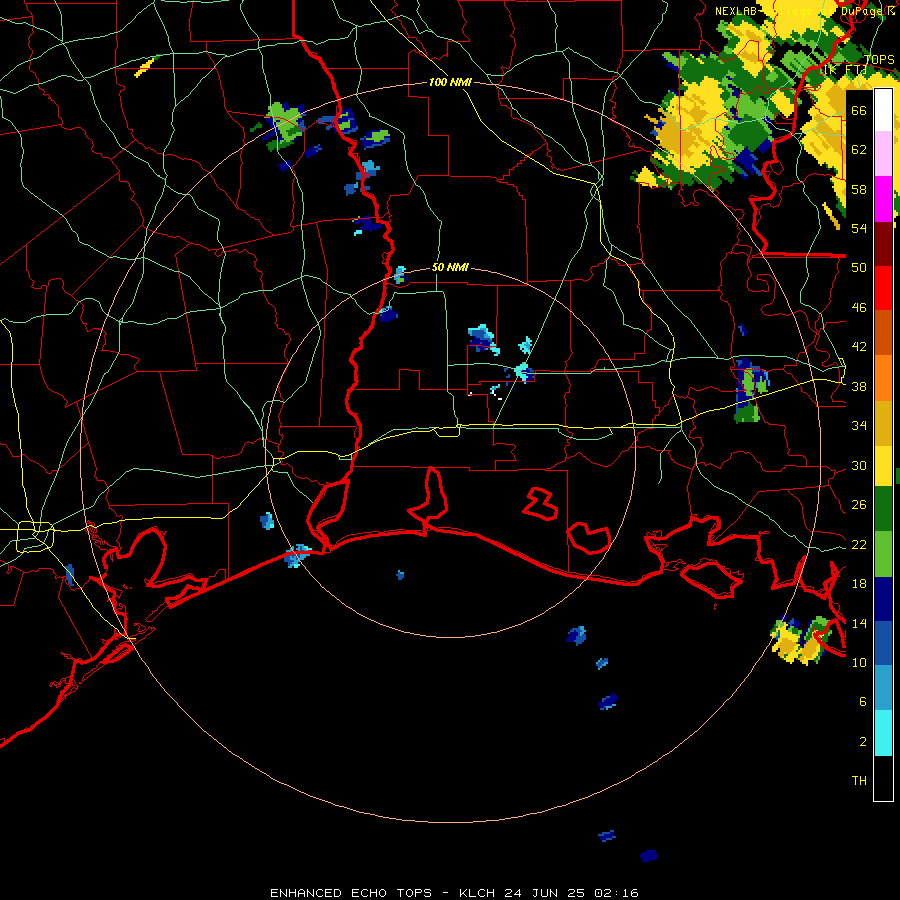Click the orange 42 legend swatch

tap(883, 377)
